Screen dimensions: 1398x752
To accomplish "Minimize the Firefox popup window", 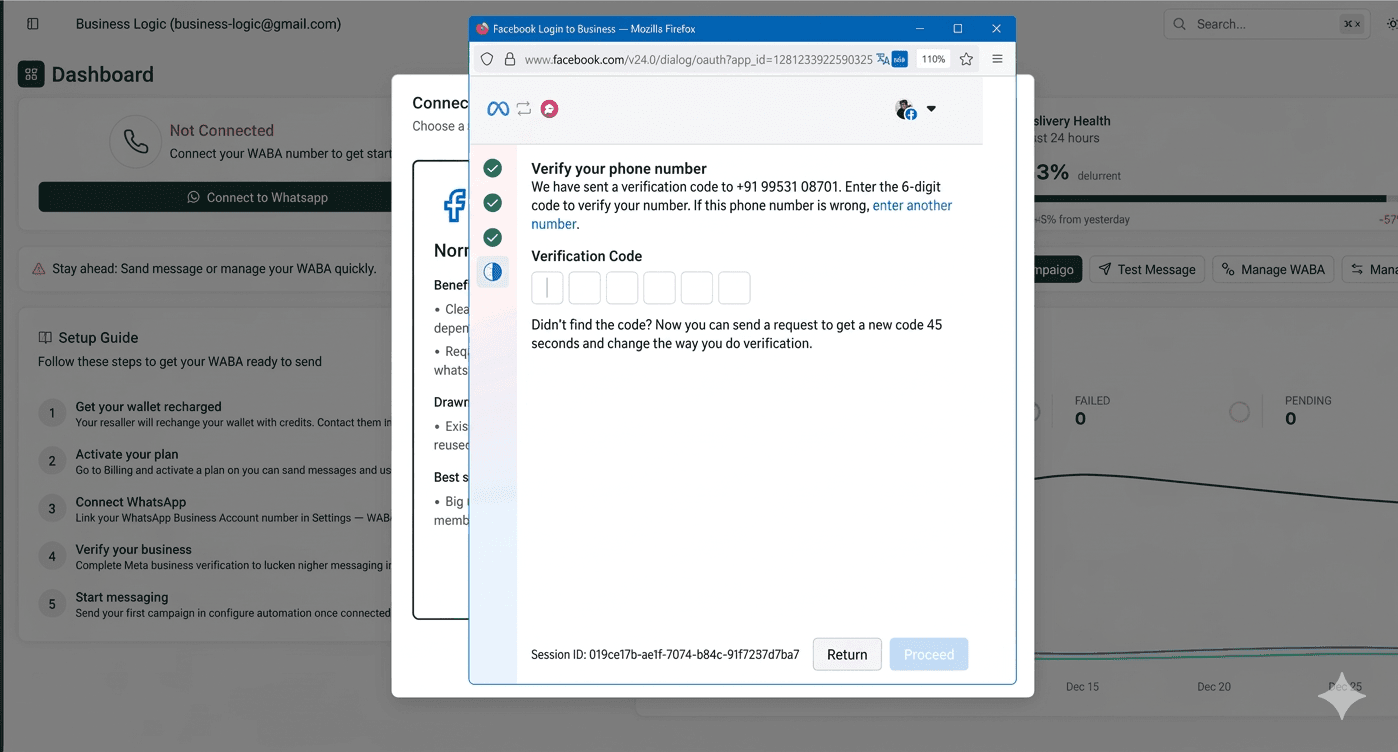I will [920, 29].
